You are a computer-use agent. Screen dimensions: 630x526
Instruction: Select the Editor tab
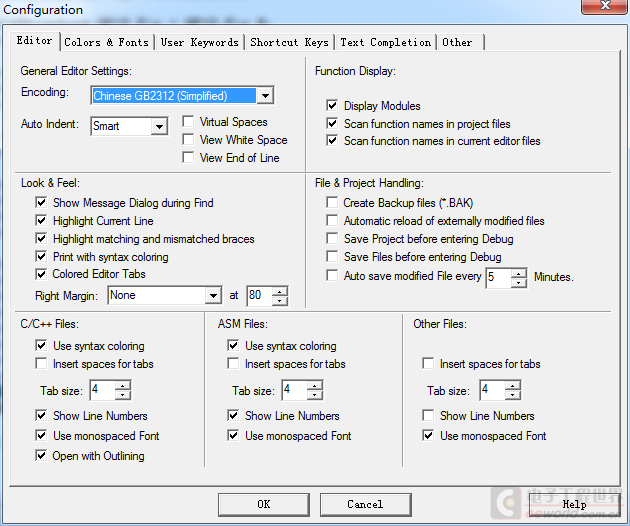tap(35, 41)
